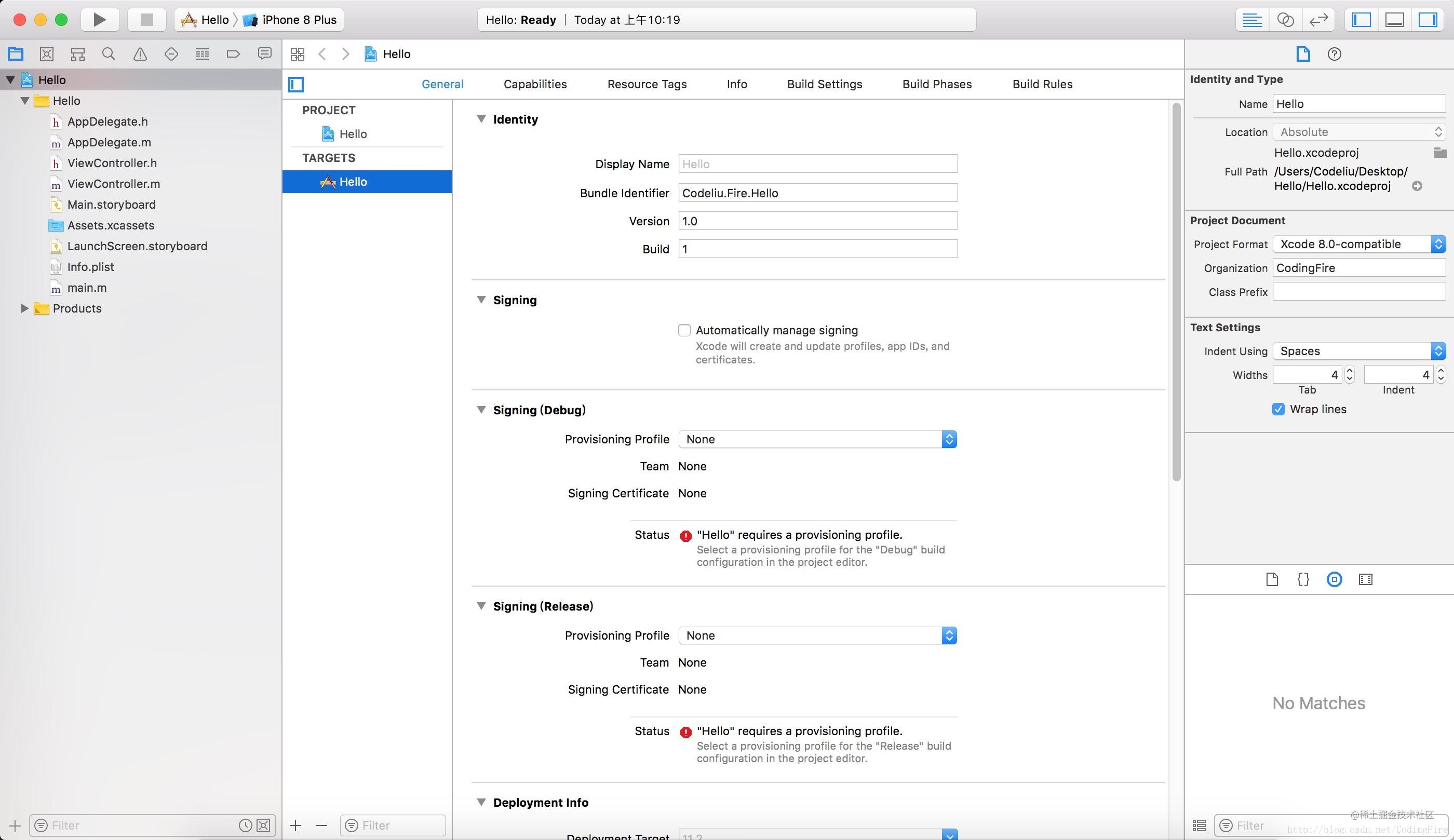Show the Symbol navigator
The width and height of the screenshot is (1454, 840).
coord(78,54)
